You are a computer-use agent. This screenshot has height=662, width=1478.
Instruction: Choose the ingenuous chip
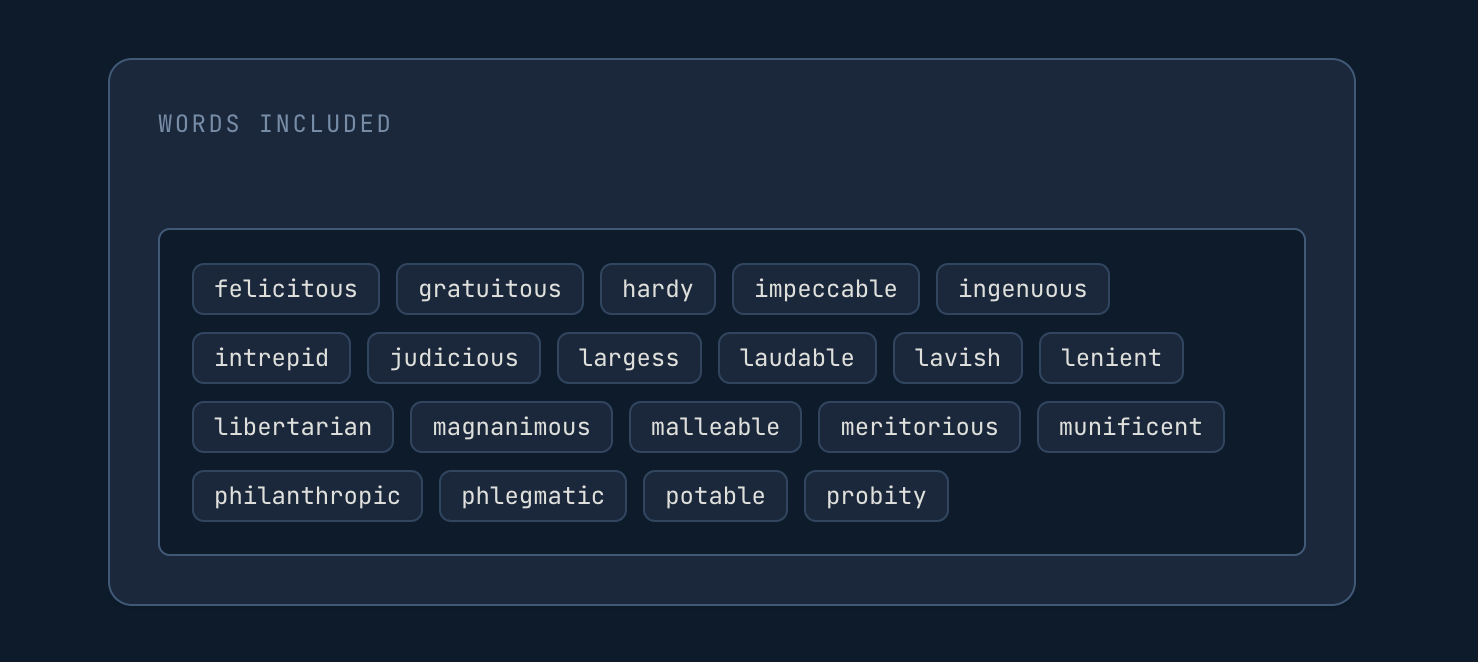[x=1023, y=289]
